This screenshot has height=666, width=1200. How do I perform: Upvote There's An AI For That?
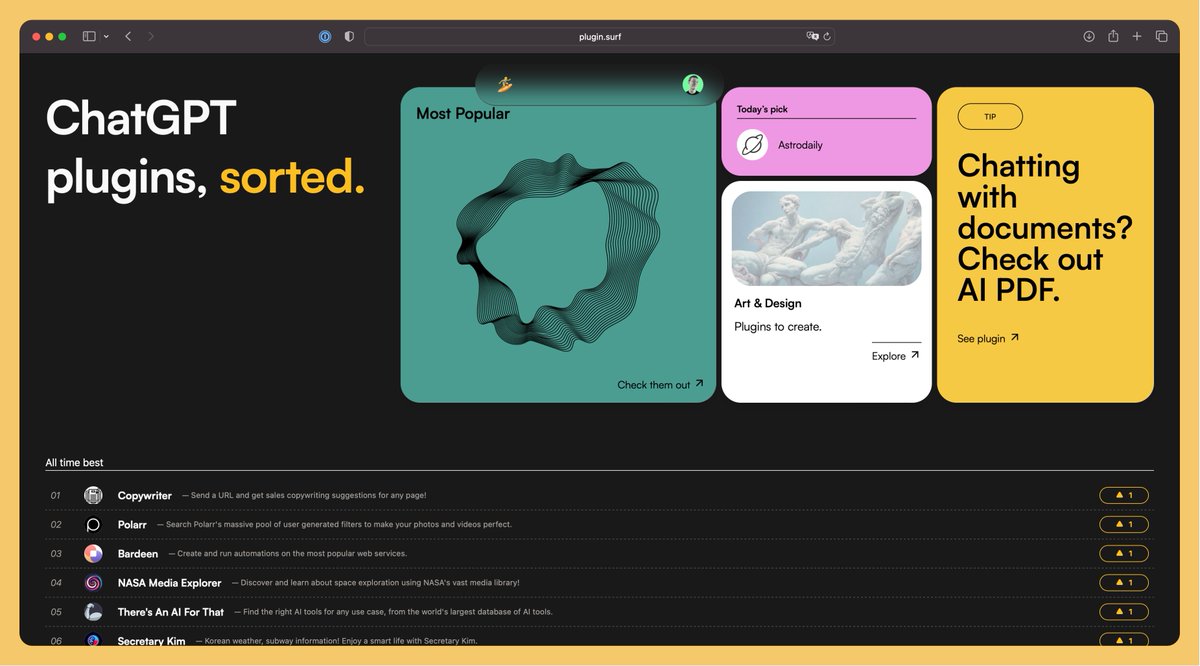pos(1124,611)
